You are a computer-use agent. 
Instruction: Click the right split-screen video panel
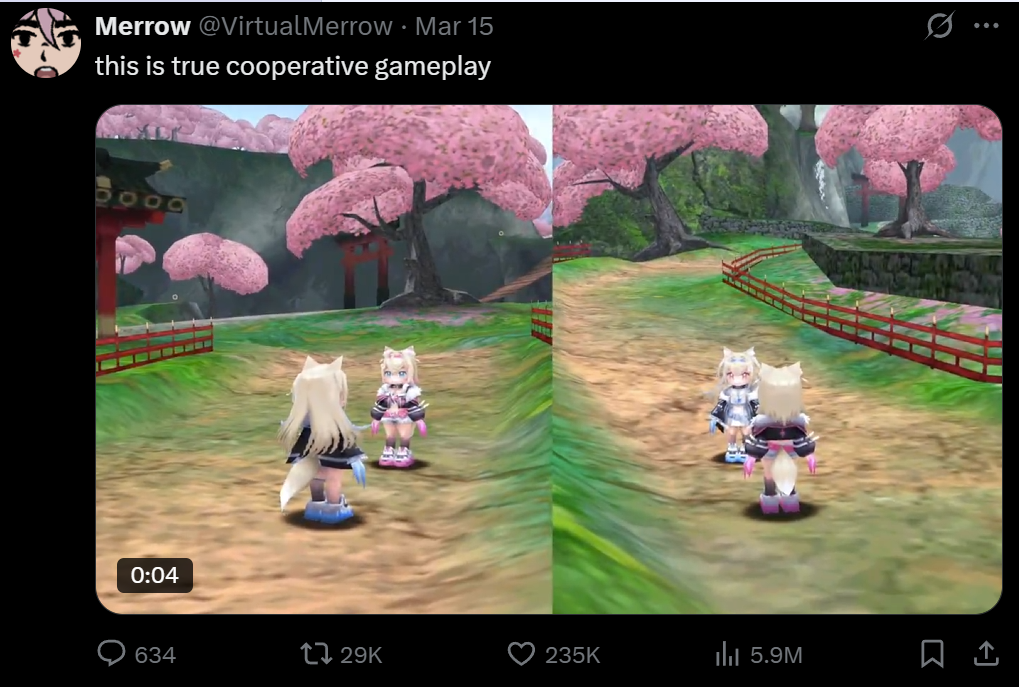[777, 359]
